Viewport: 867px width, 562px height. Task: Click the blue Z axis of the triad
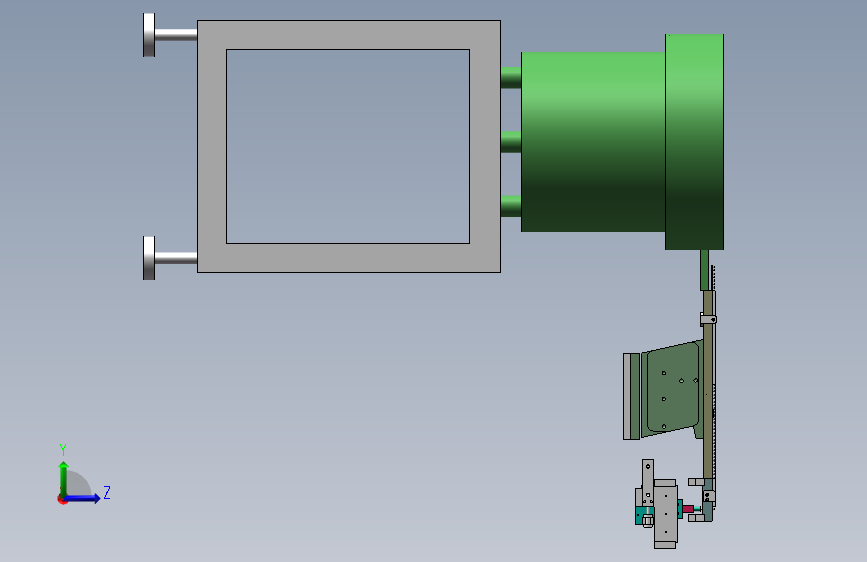coord(83,498)
